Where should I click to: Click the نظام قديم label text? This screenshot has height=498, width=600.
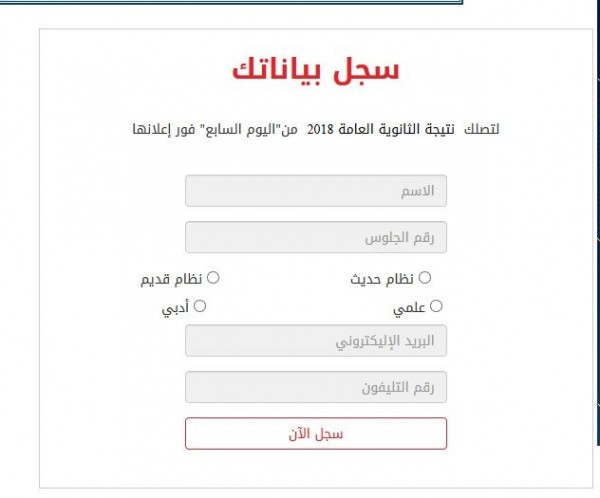172,279
